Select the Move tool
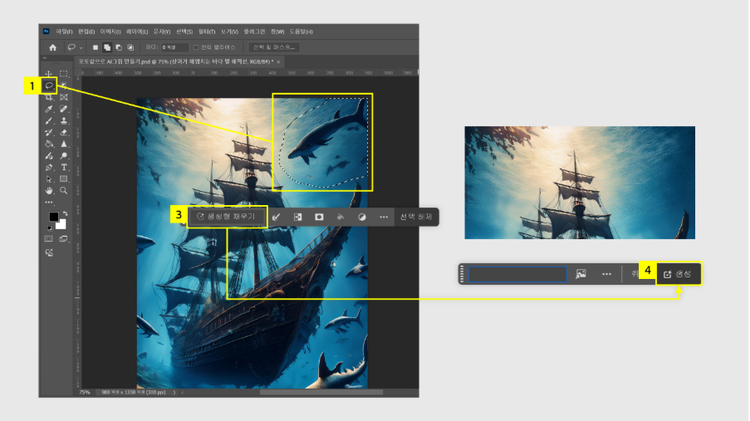This screenshot has height=421, width=750. tap(48, 74)
